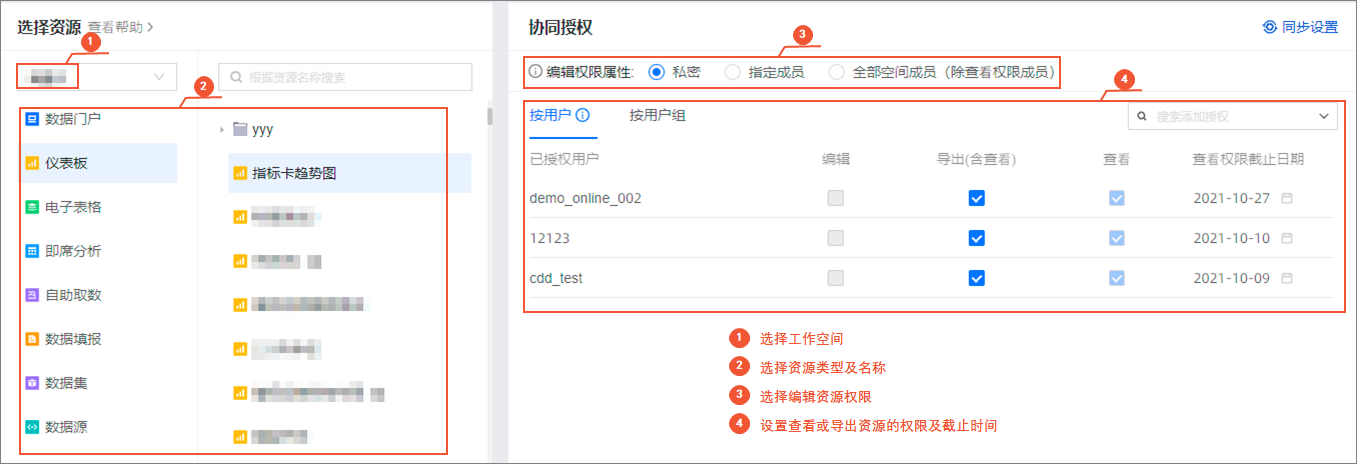The width and height of the screenshot is (1357, 464).
Task: Click calendar icon for date 2021-10-27
Action: (1287, 198)
